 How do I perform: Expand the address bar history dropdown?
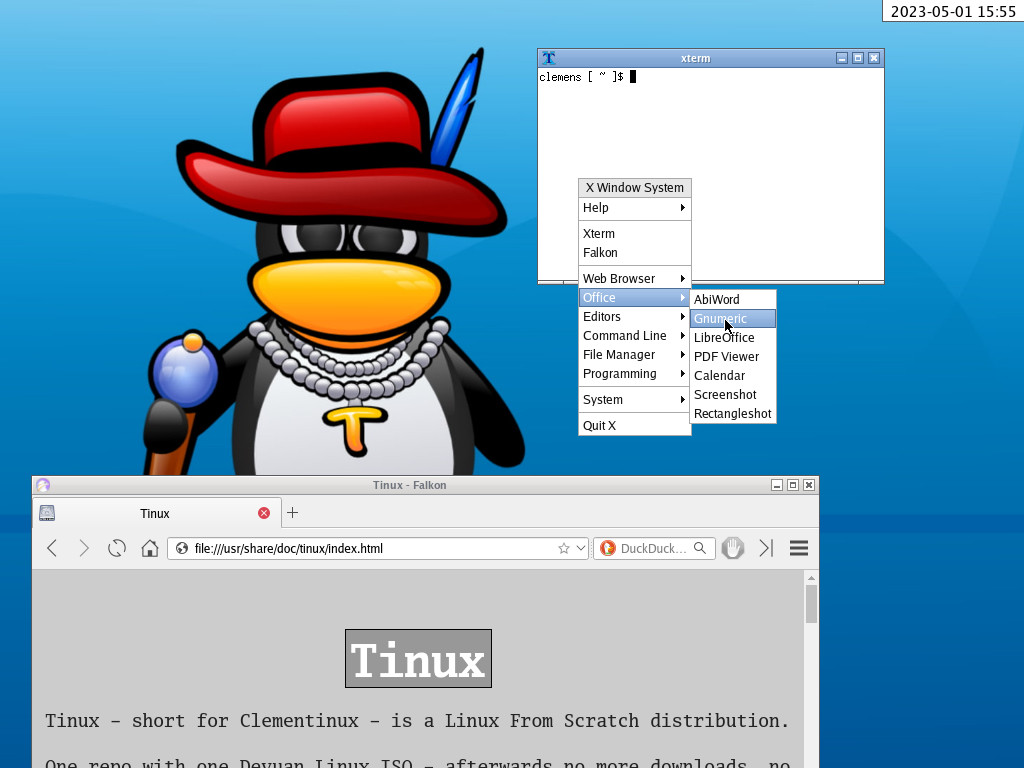(x=580, y=548)
